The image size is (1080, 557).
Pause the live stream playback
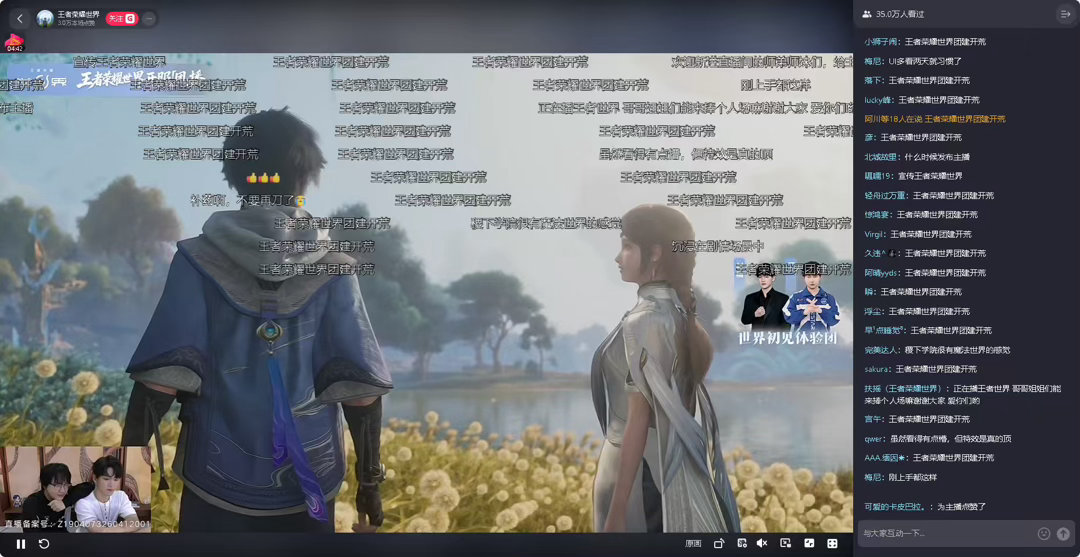pos(21,544)
